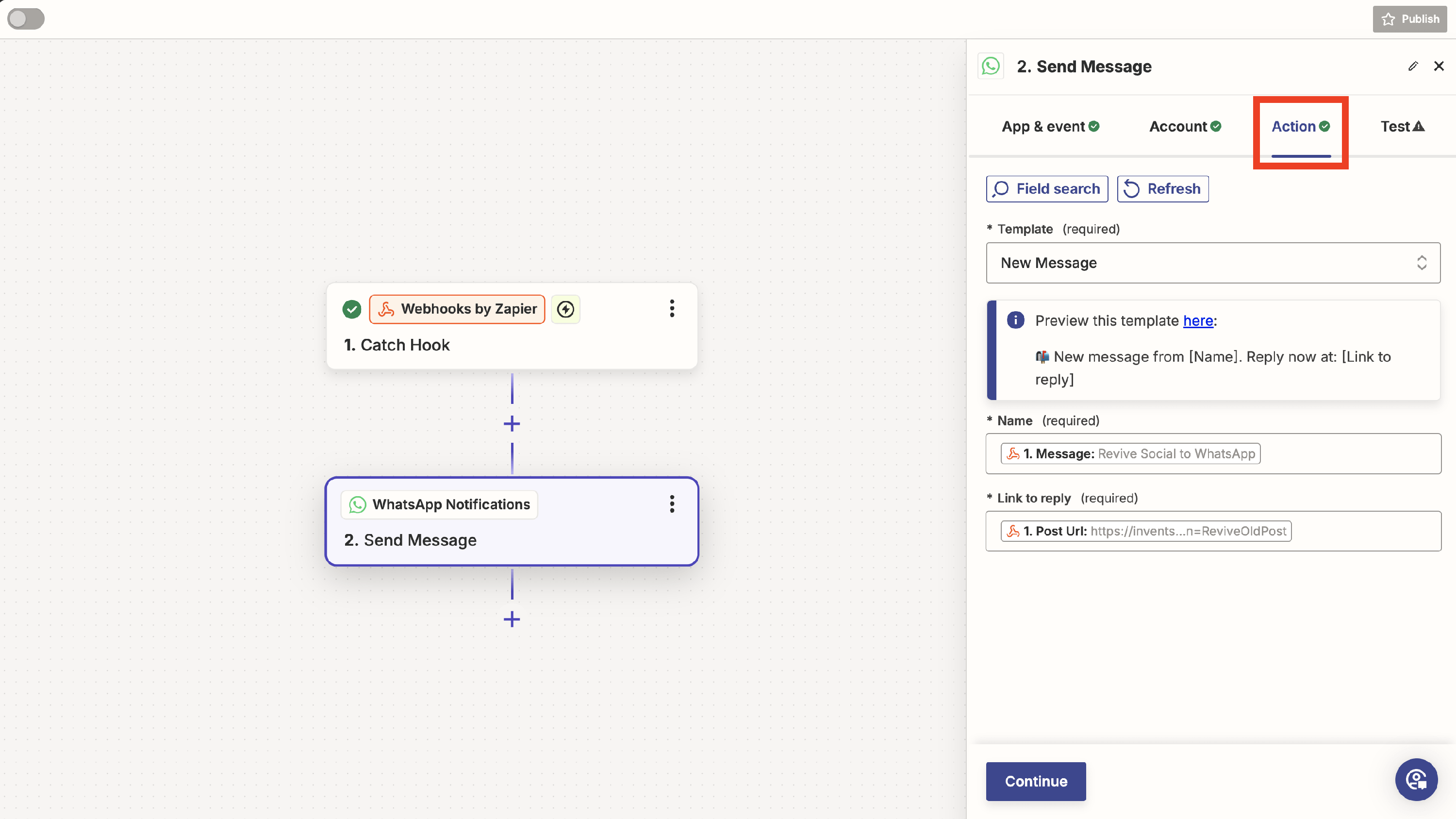1456x819 pixels.
Task: Open three-dot menu on Send Message step
Action: [x=672, y=503]
